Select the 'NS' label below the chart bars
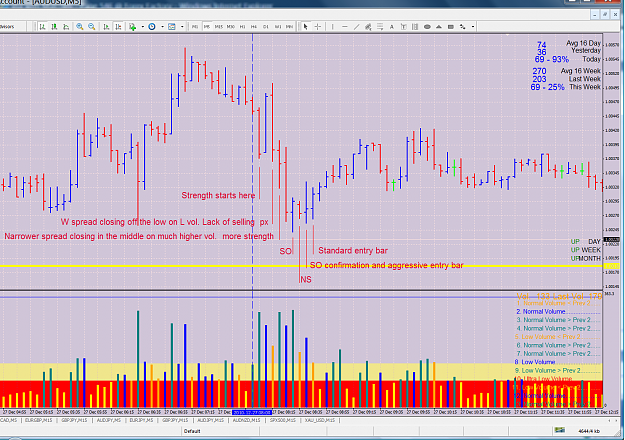The width and height of the screenshot is (625, 440). 306,280
